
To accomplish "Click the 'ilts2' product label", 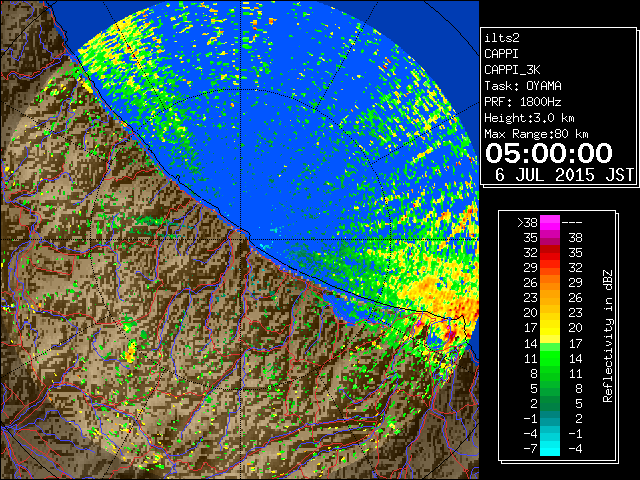I will tap(502, 38).
